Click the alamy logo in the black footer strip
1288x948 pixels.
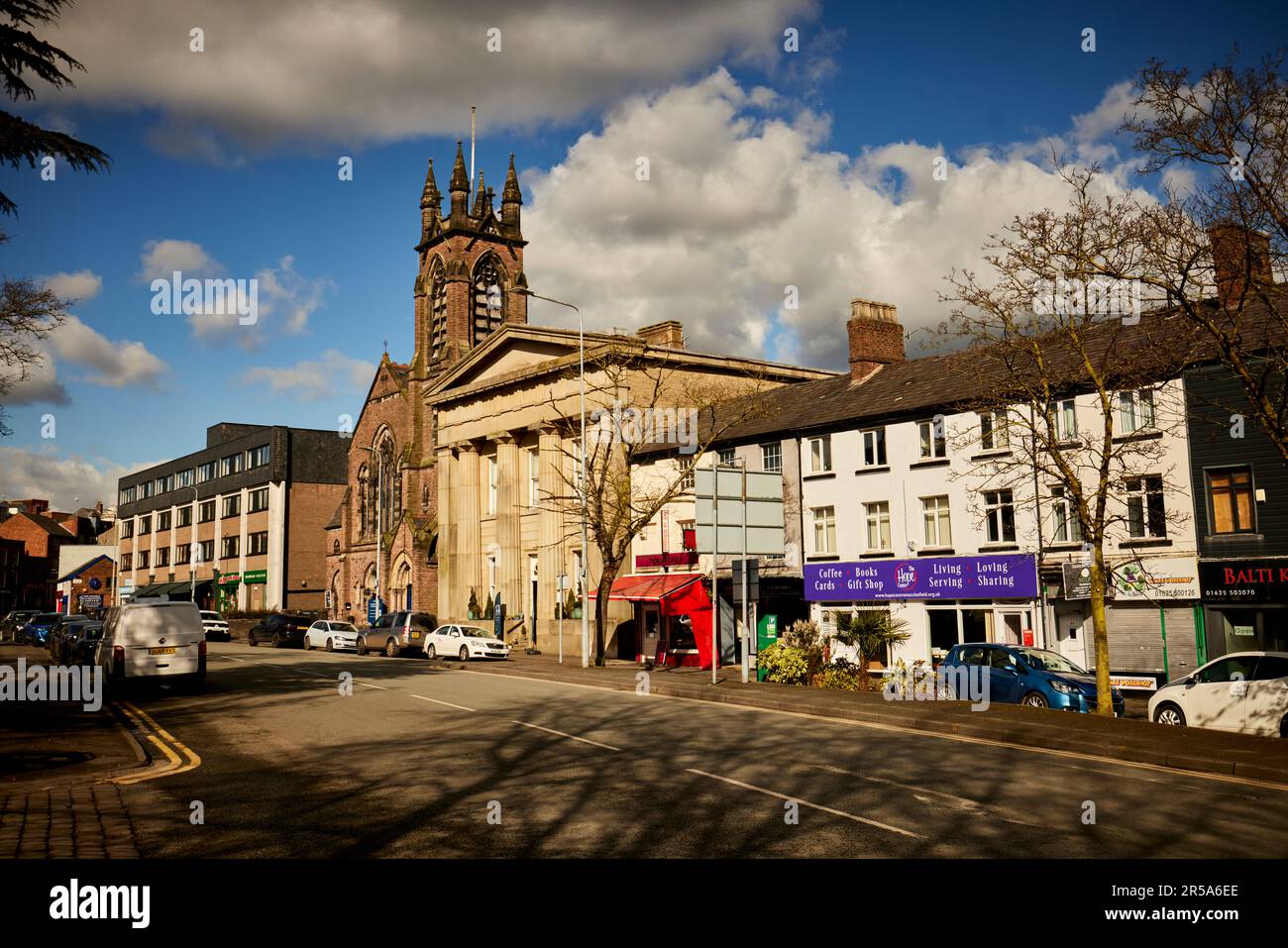[100, 903]
